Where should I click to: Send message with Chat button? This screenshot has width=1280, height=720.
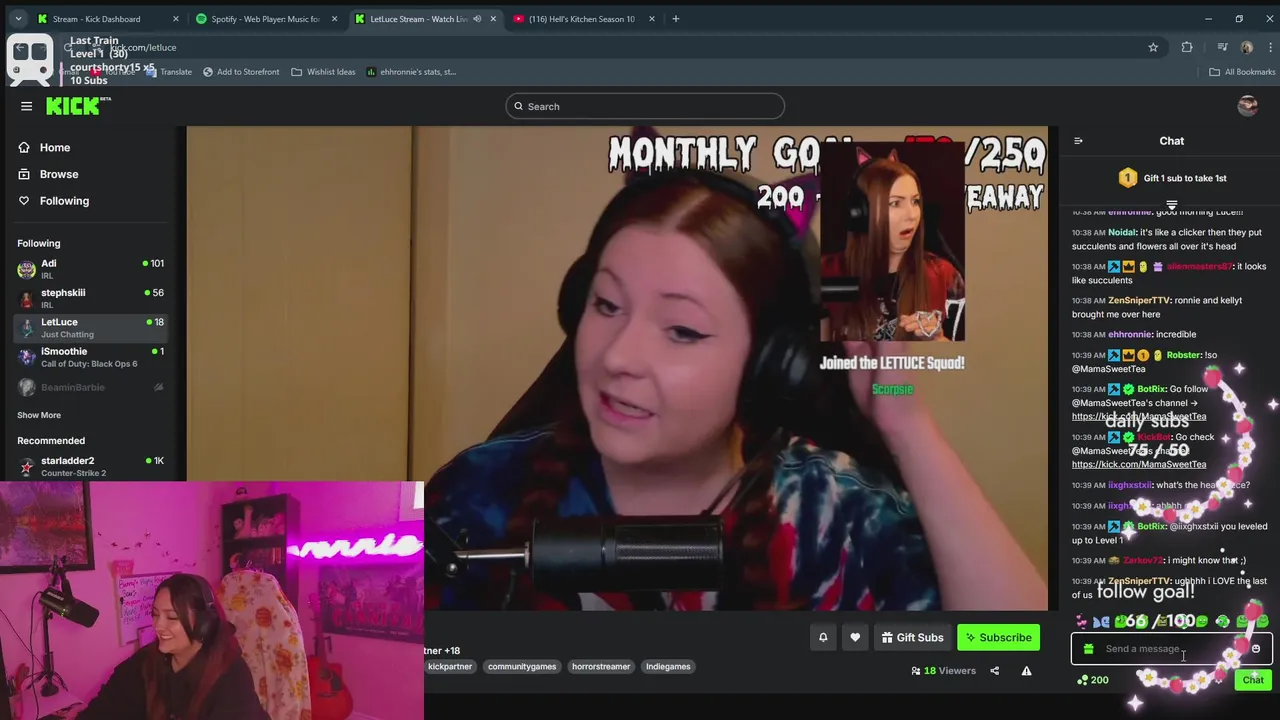[1253, 680]
